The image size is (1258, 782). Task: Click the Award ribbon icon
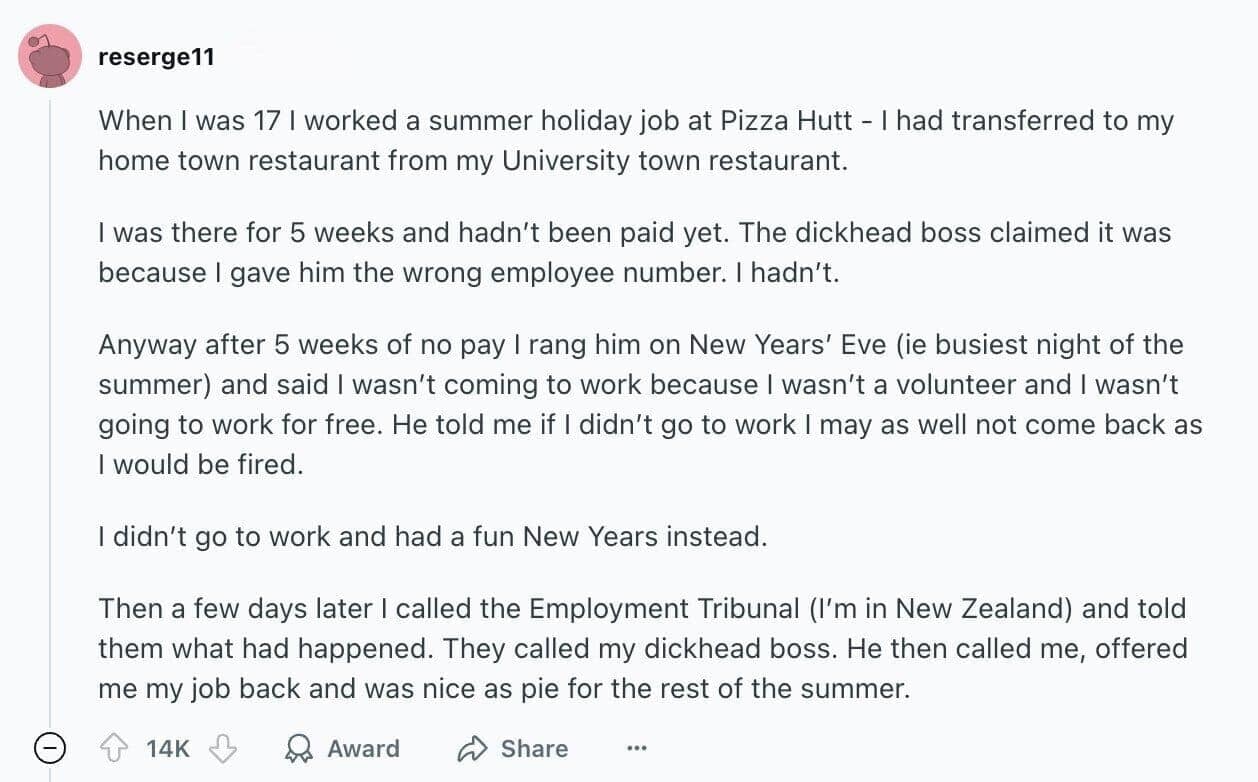click(297, 749)
